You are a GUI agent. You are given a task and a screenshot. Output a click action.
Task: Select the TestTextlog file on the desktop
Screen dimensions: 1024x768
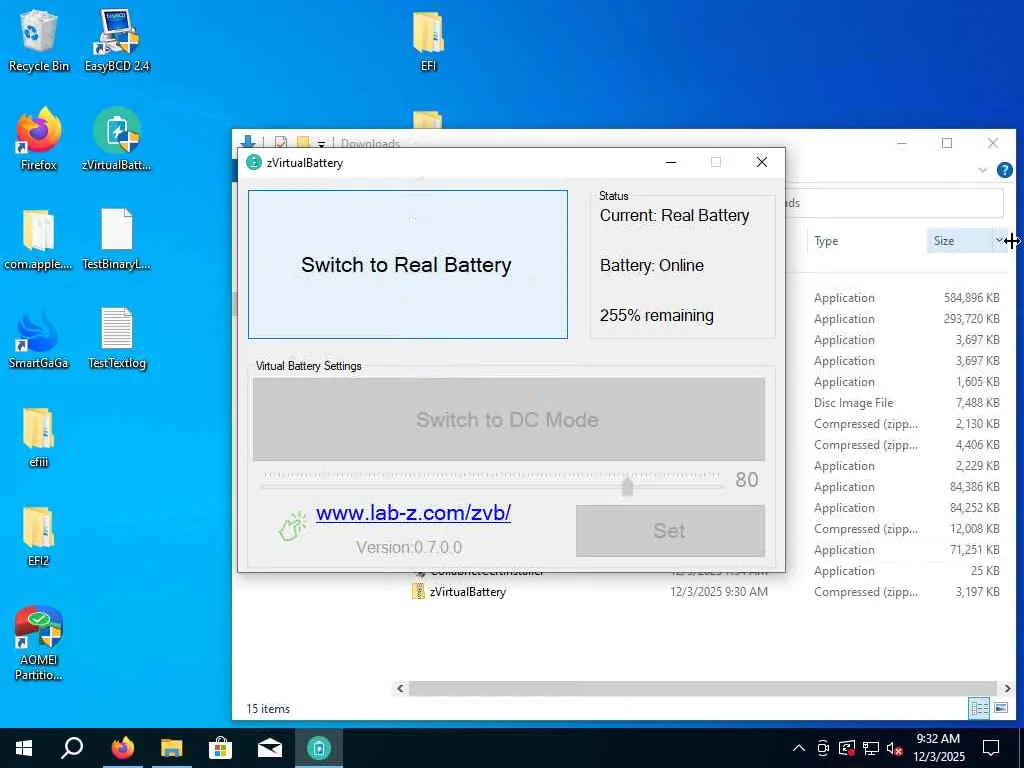click(x=117, y=338)
